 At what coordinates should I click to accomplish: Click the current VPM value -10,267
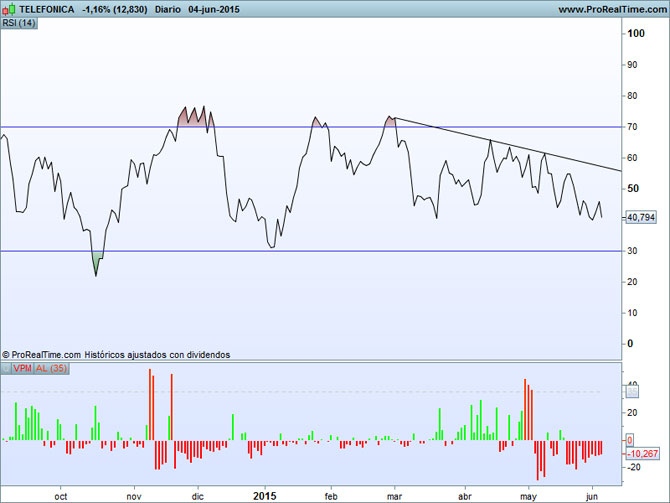pos(642,453)
